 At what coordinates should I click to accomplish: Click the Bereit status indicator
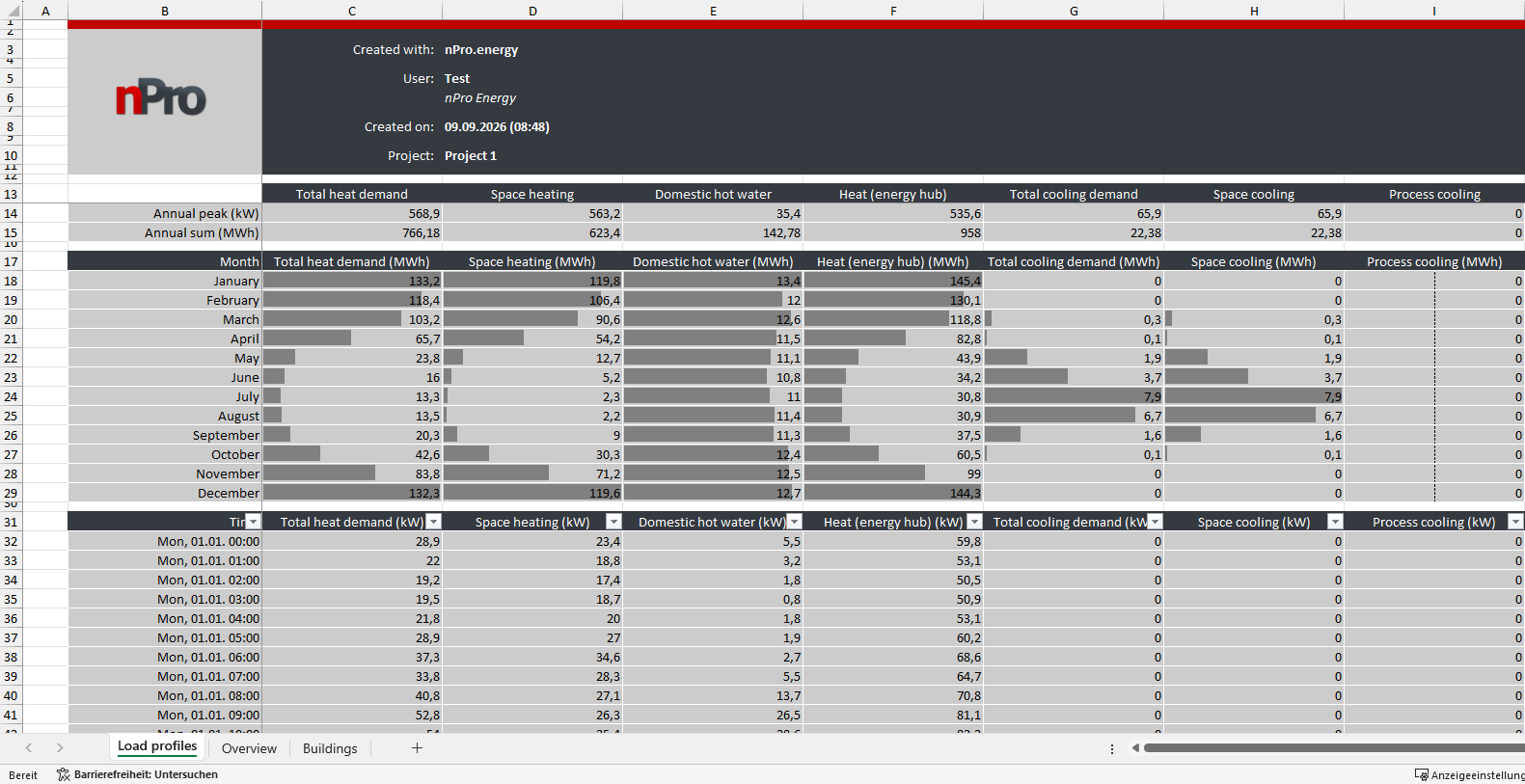(x=23, y=774)
